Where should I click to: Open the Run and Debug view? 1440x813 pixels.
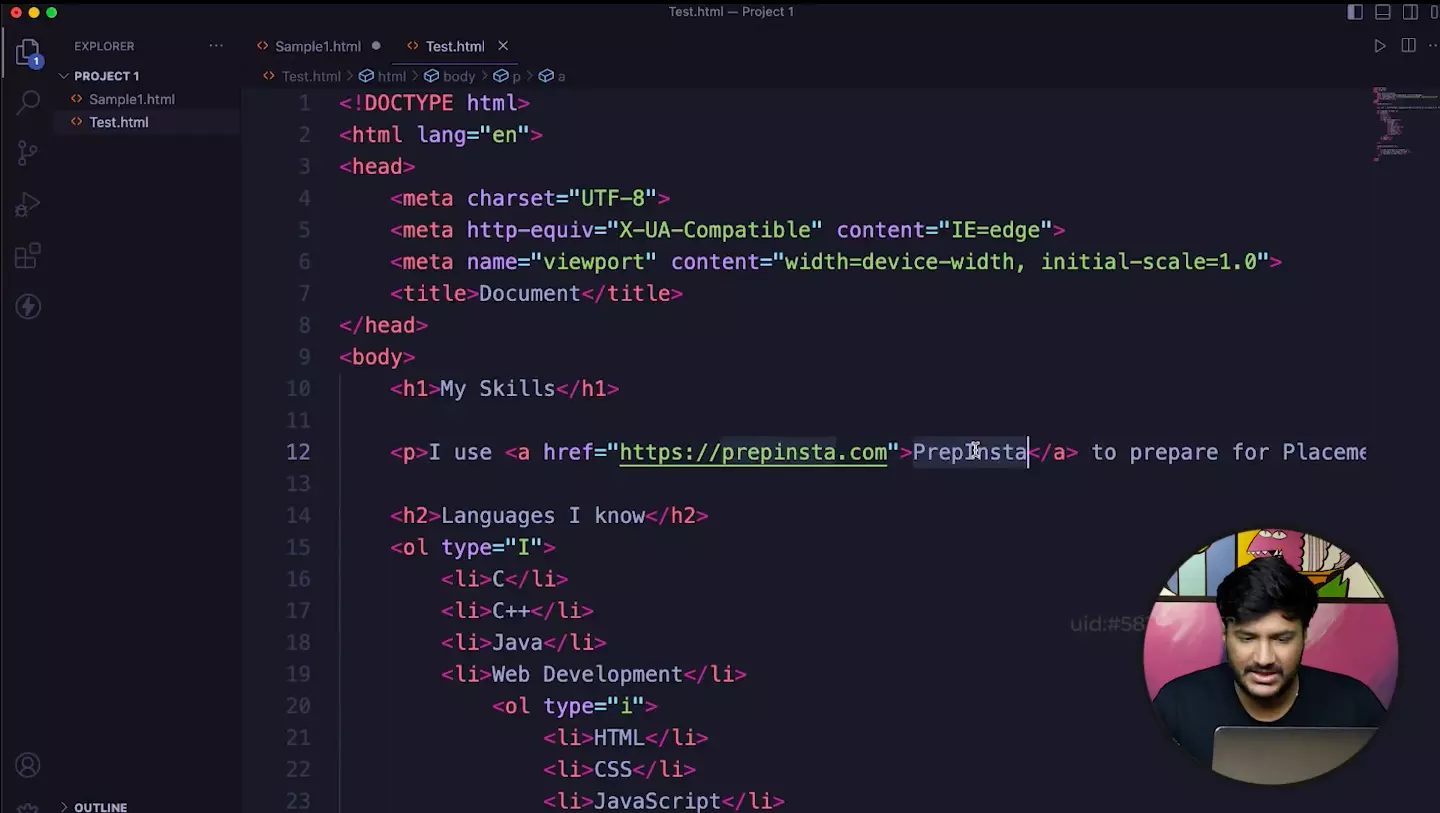click(x=28, y=205)
